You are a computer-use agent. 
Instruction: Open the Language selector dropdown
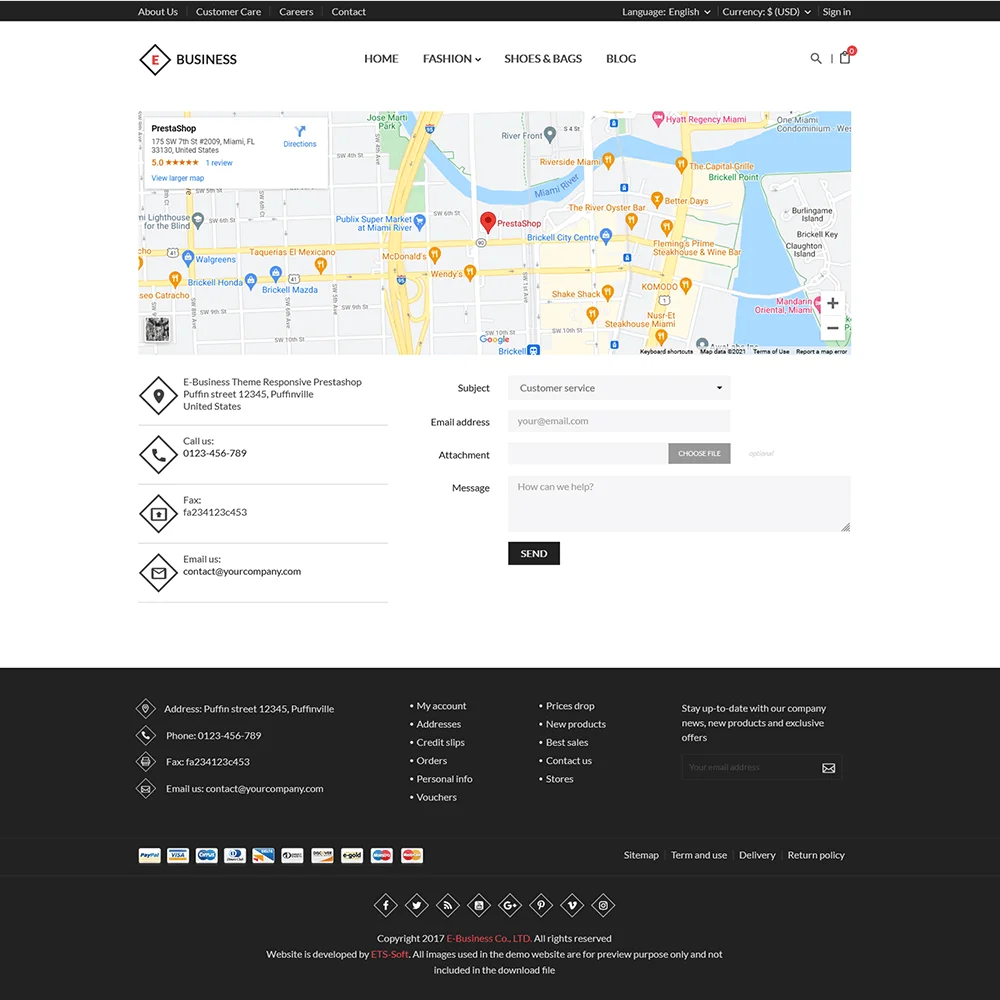pyautogui.click(x=666, y=12)
